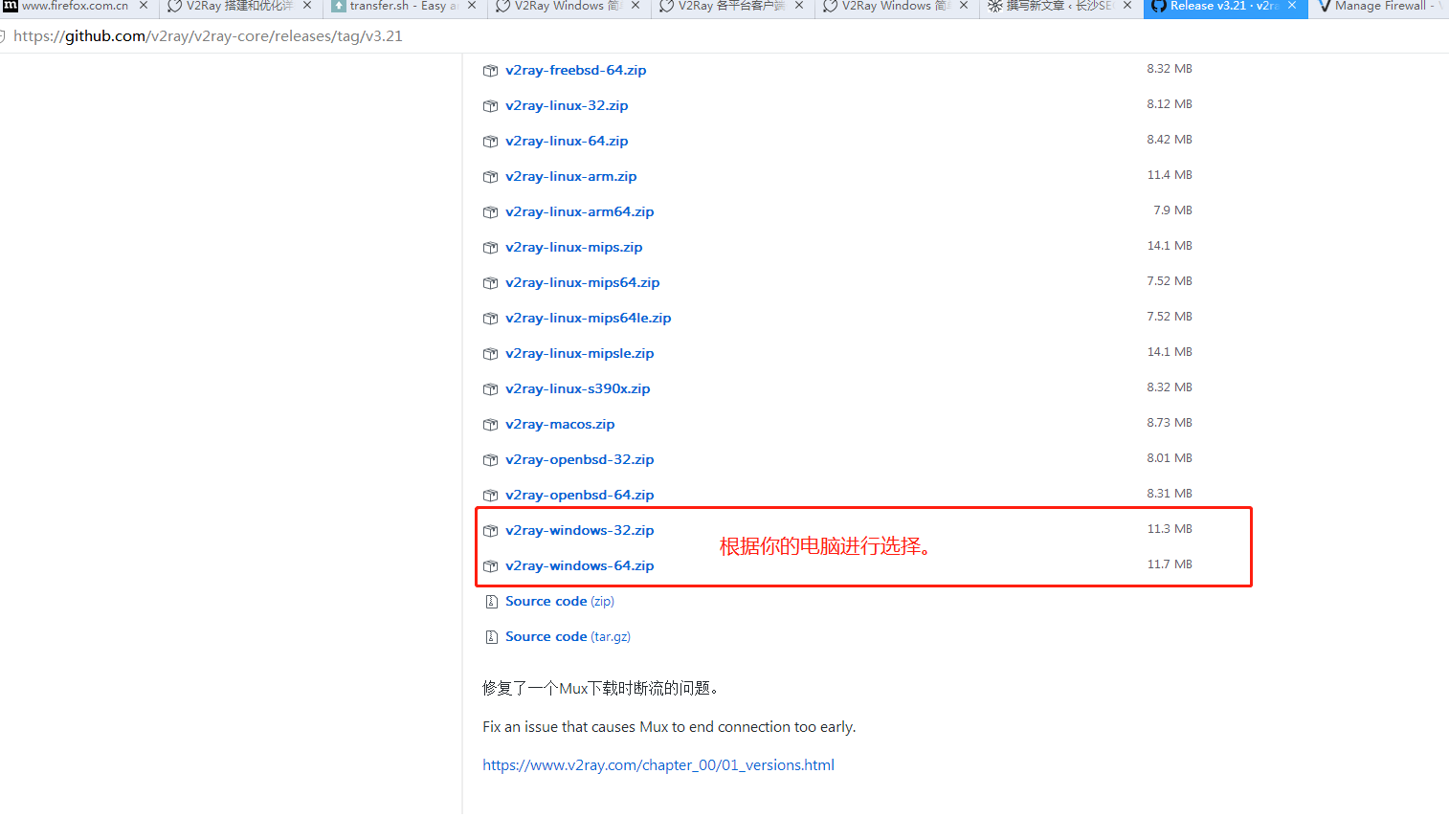Screen dimensions: 1449x840
Task: Close the www.firefox.com.cn tab
Action: point(144,6)
